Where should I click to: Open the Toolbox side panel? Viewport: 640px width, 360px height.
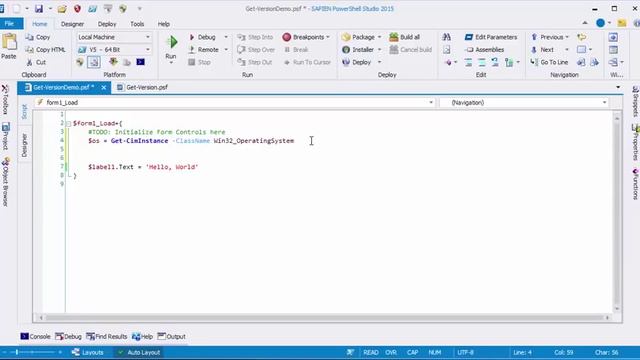[x=5, y=100]
